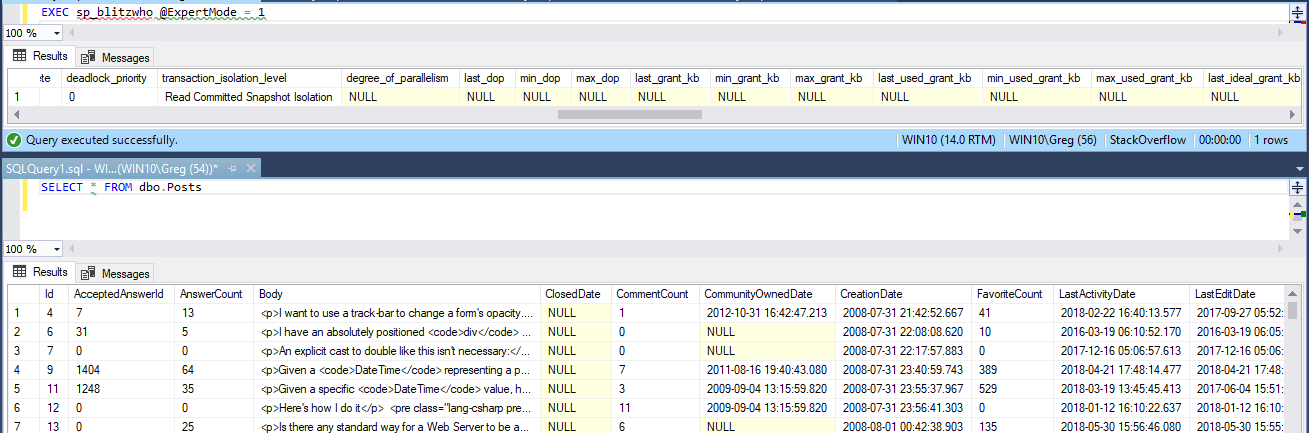Image resolution: width=1309 pixels, height=433 pixels.
Task: Select the FavoriteCount column header
Action: click(x=1013, y=294)
